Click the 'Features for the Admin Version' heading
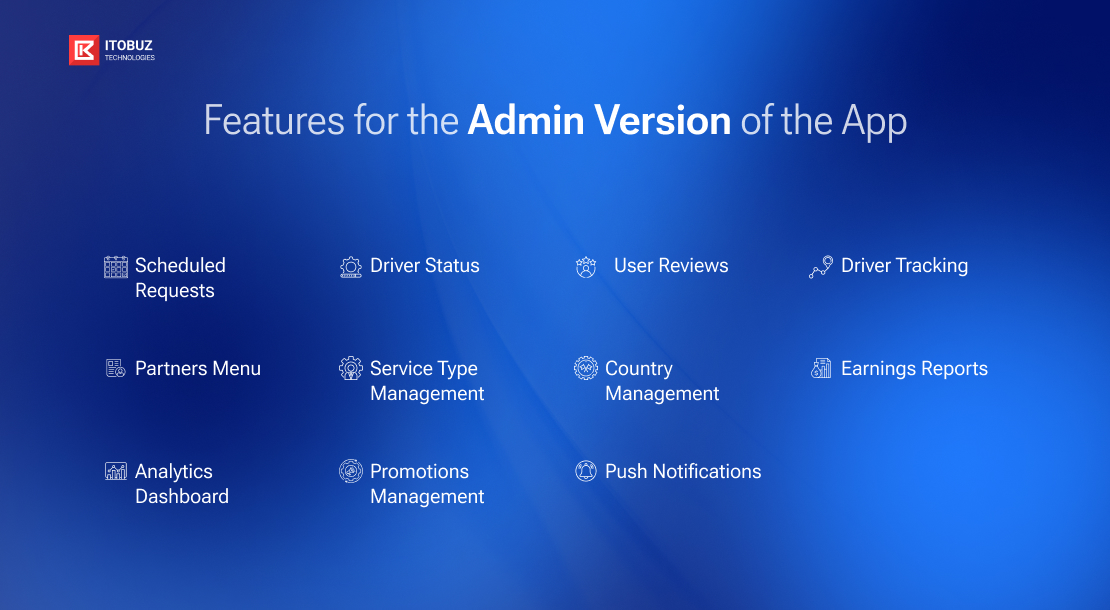The height and width of the screenshot is (610, 1110). pyautogui.click(x=555, y=121)
